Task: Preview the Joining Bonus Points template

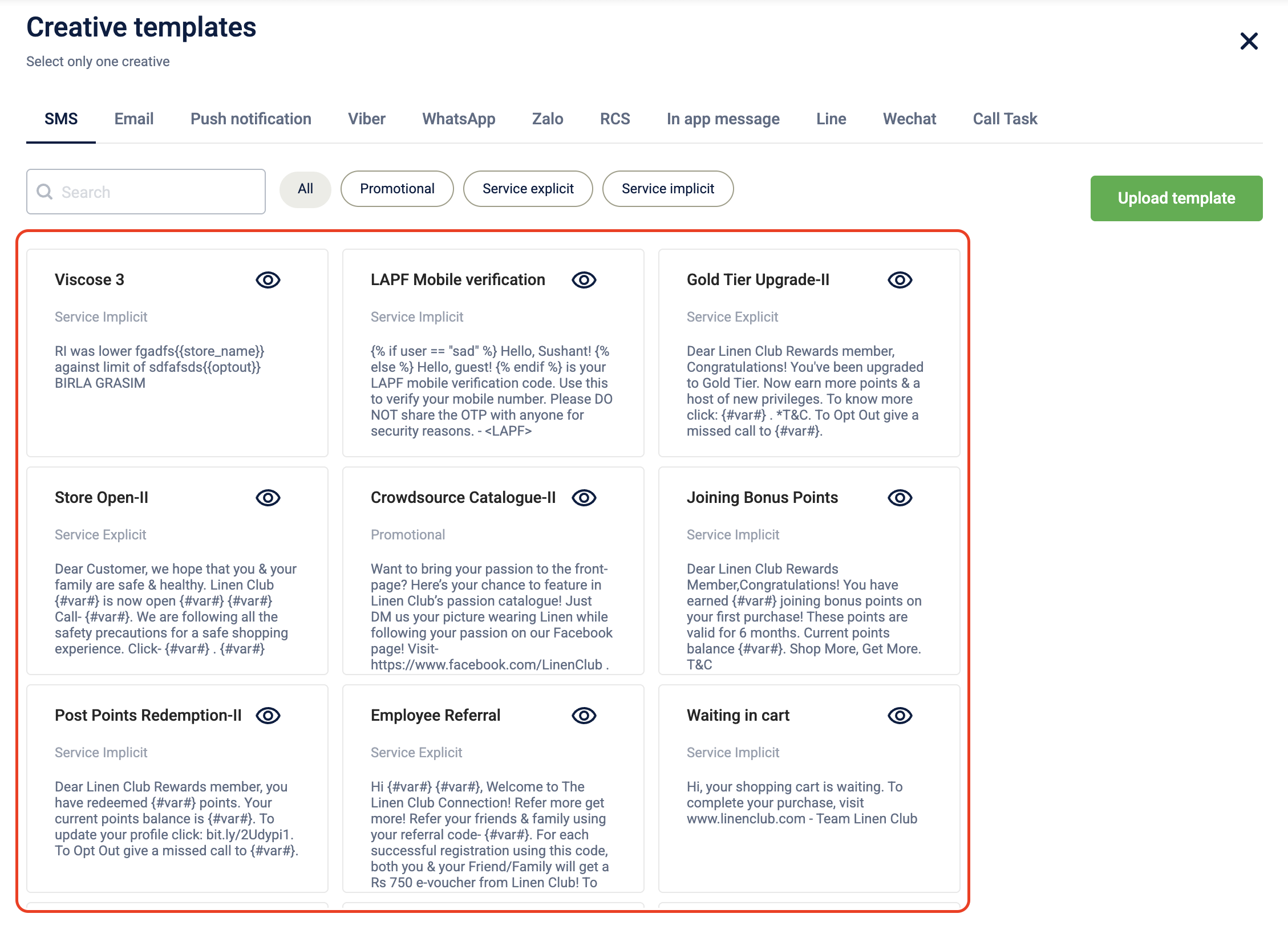Action: 900,498
